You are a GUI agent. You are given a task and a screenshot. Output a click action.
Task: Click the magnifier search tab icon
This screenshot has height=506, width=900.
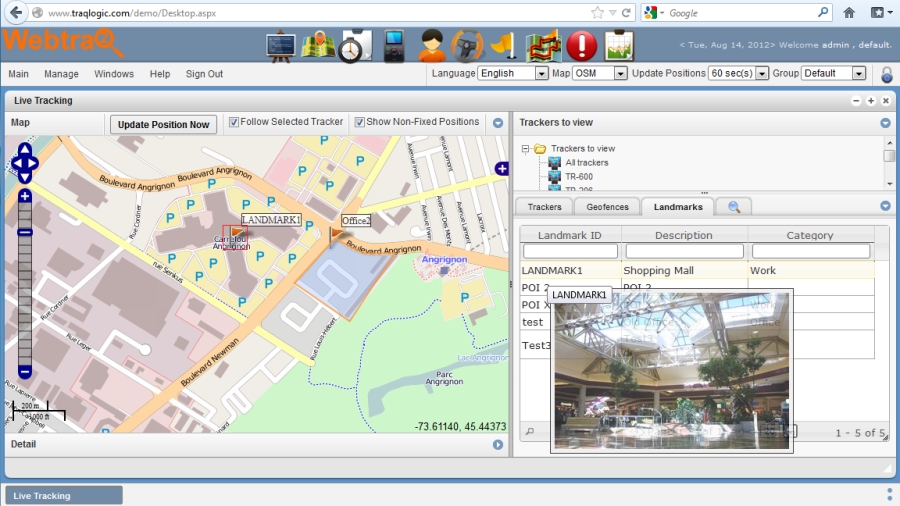point(734,207)
